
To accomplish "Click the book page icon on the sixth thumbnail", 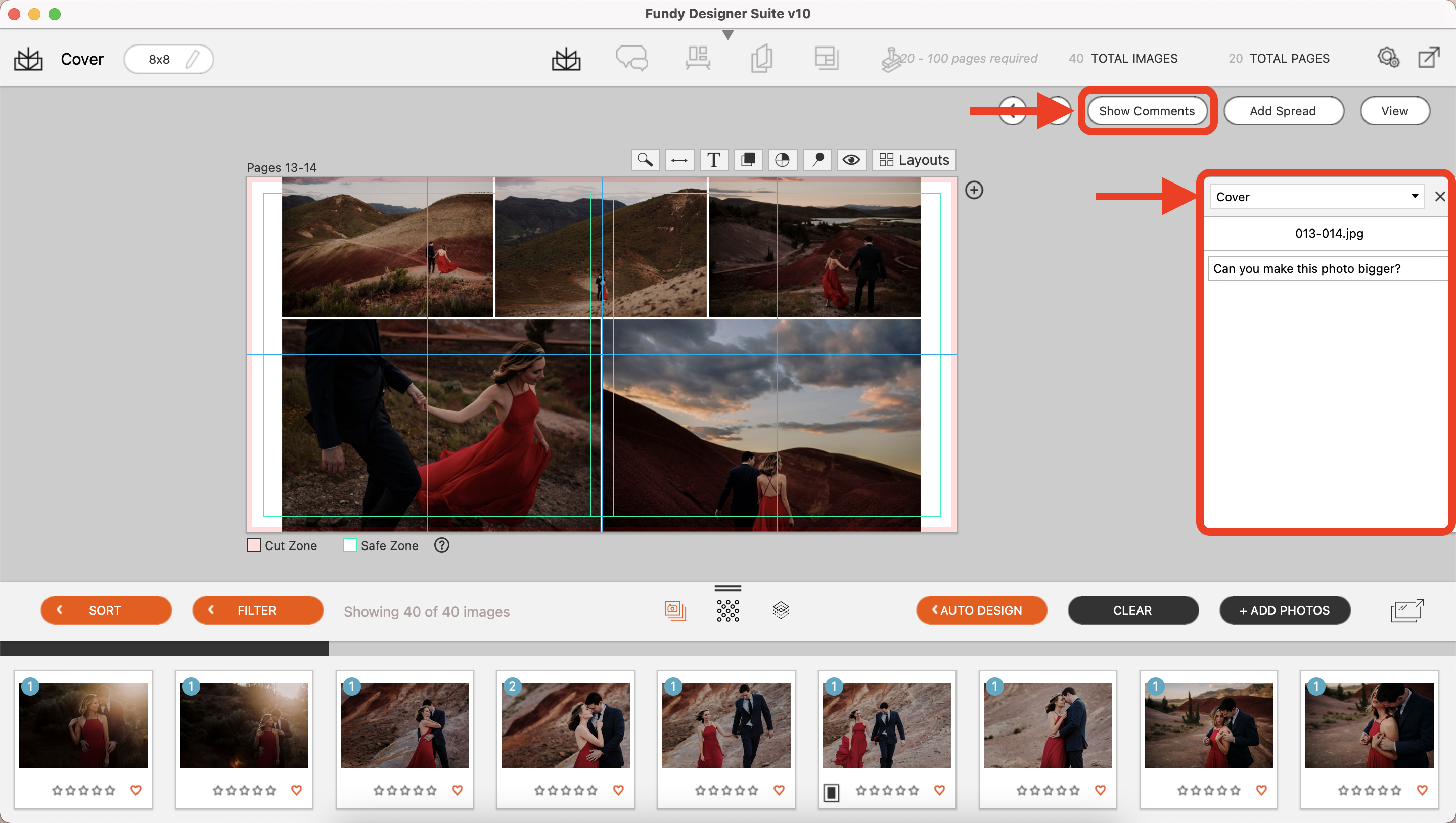I will [831, 792].
